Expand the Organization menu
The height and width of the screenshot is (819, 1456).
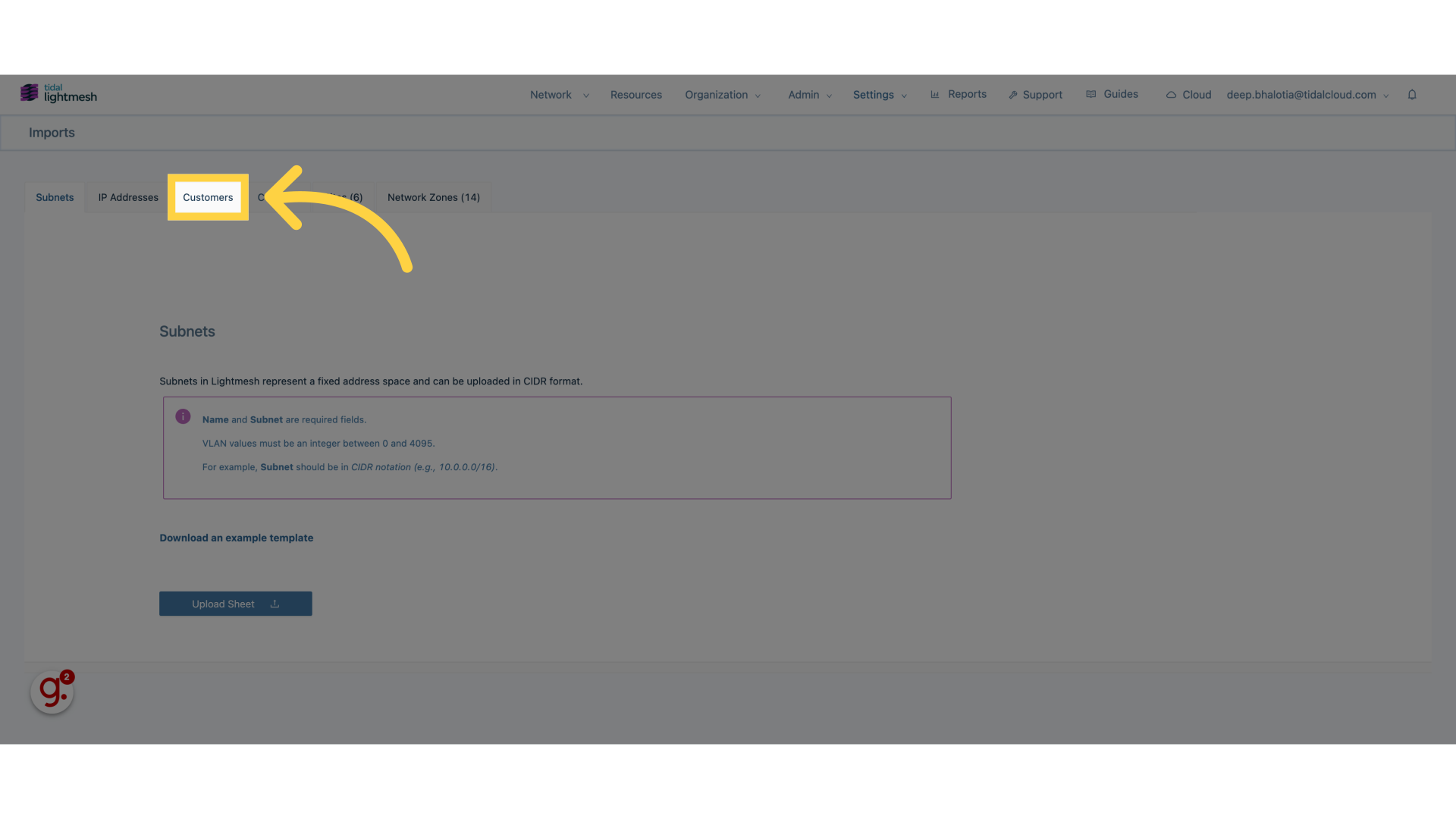click(722, 94)
